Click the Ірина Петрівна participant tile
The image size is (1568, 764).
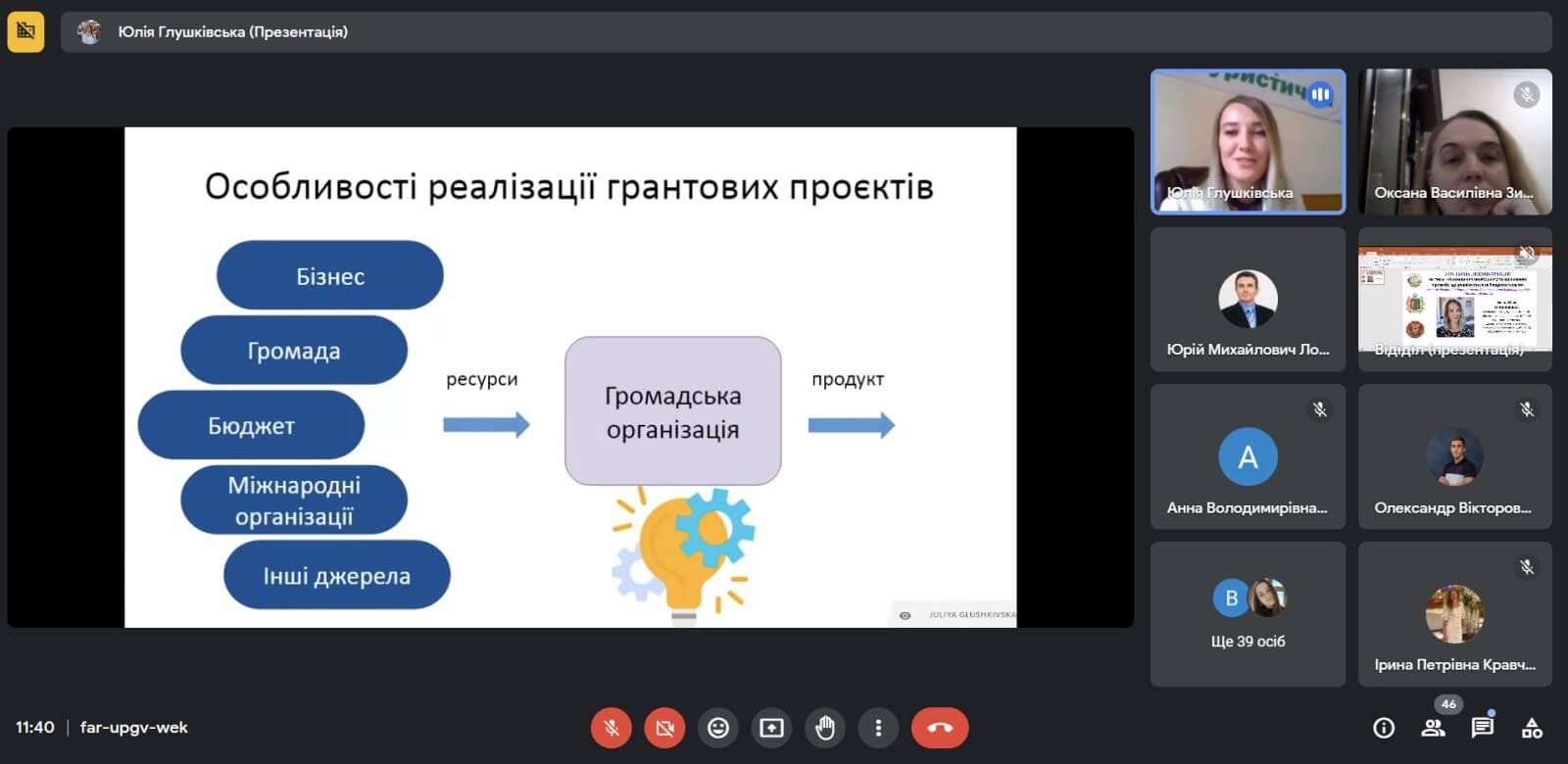point(1454,614)
